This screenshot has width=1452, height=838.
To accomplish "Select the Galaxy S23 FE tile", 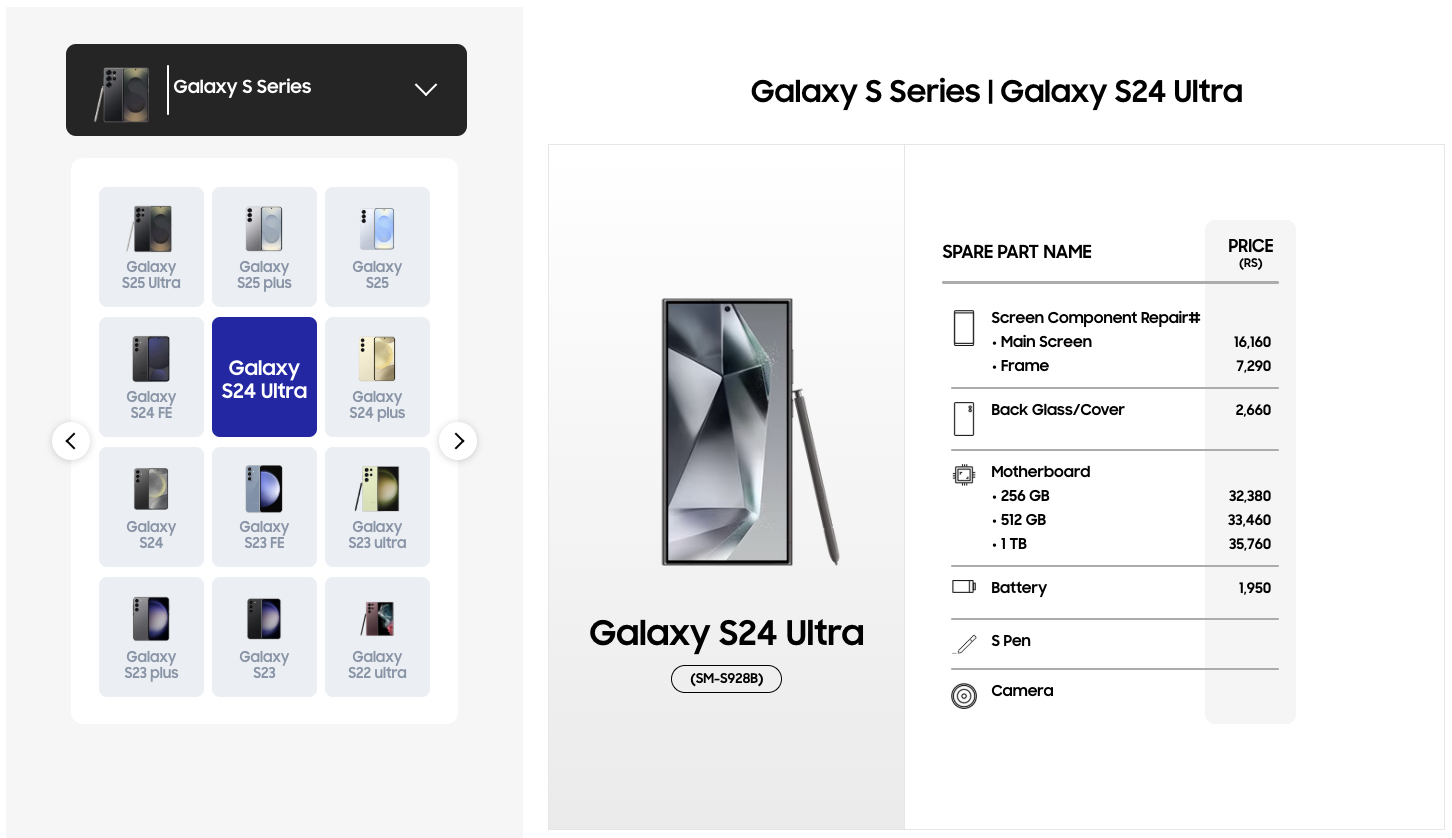I will [264, 507].
